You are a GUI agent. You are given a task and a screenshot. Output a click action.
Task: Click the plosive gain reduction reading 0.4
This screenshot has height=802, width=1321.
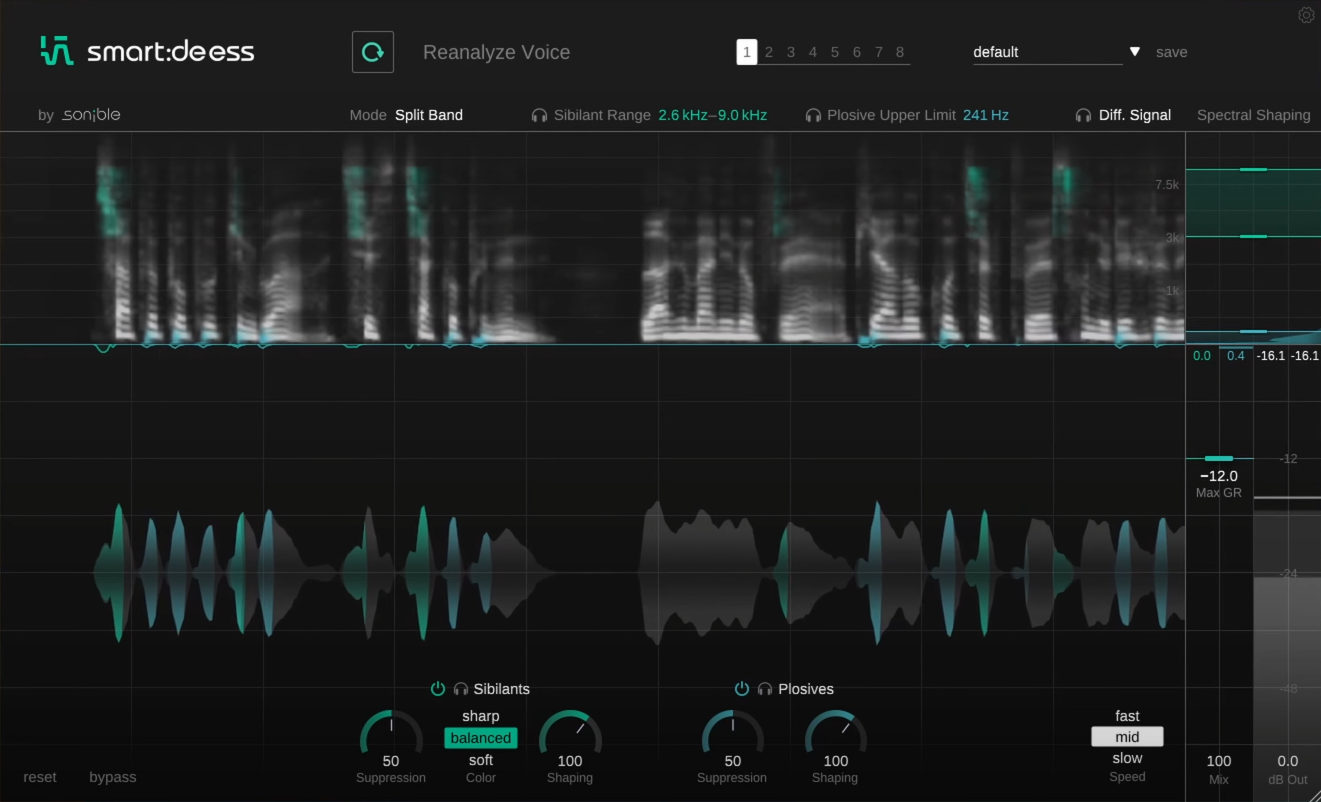1236,356
